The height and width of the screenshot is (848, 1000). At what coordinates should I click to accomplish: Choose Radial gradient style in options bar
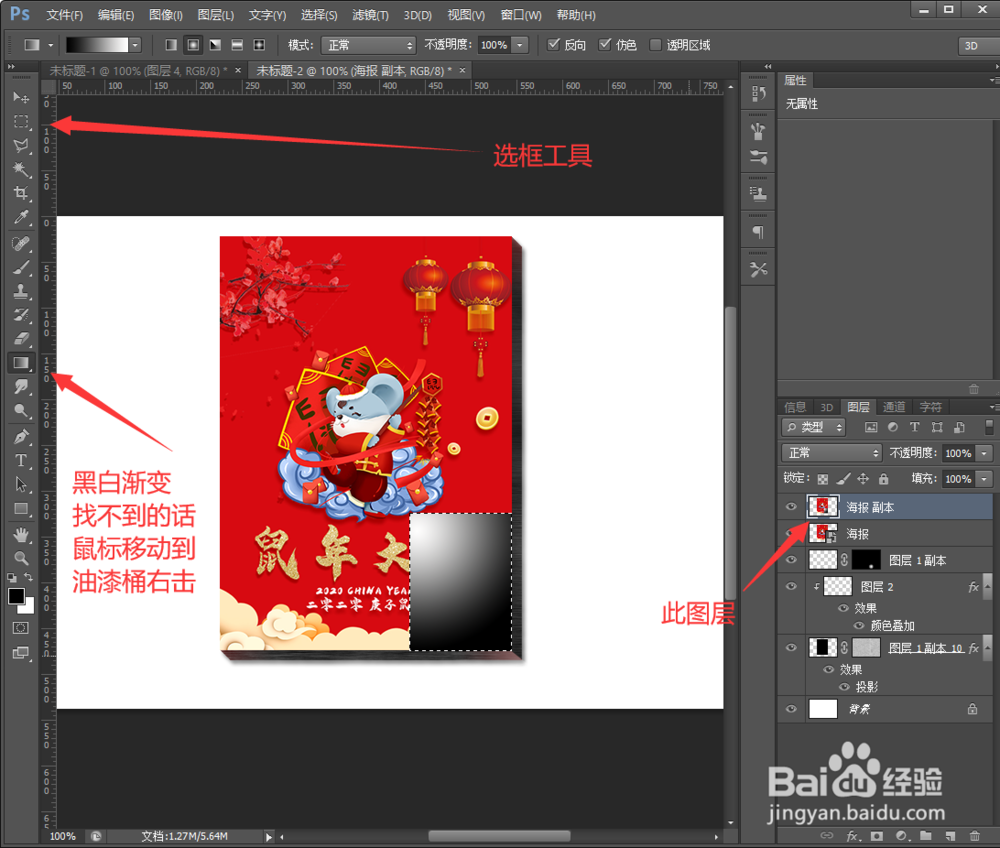(x=193, y=45)
